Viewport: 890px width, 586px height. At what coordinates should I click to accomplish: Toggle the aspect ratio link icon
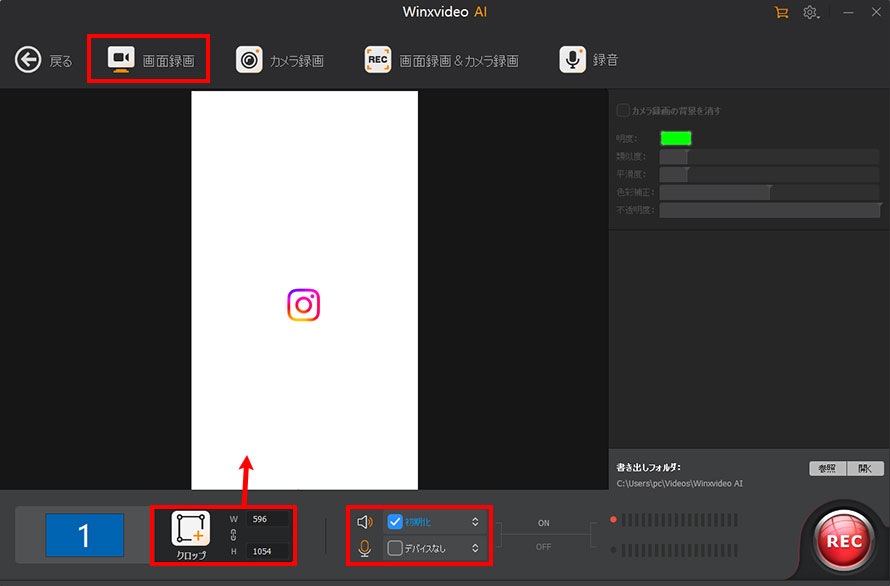click(233, 535)
